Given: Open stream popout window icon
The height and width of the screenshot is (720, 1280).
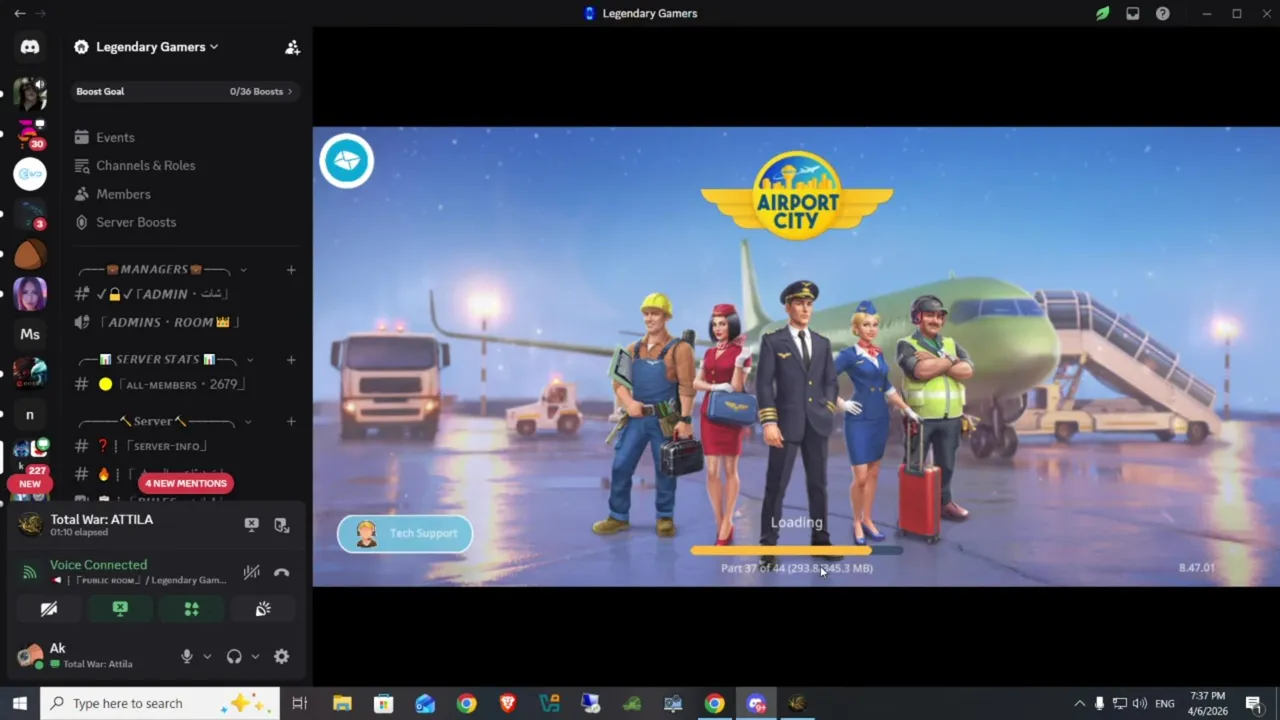Looking at the screenshot, I should [x=282, y=525].
